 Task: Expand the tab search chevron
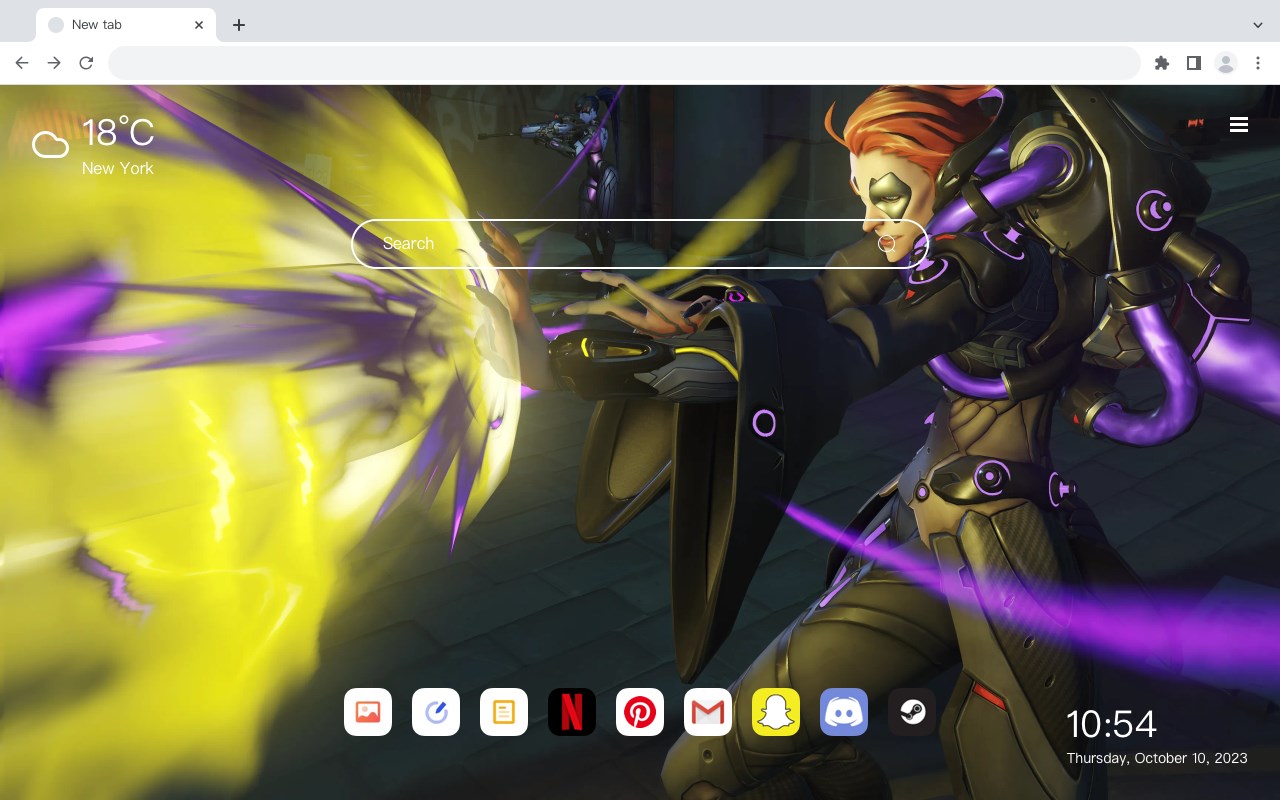[1258, 25]
